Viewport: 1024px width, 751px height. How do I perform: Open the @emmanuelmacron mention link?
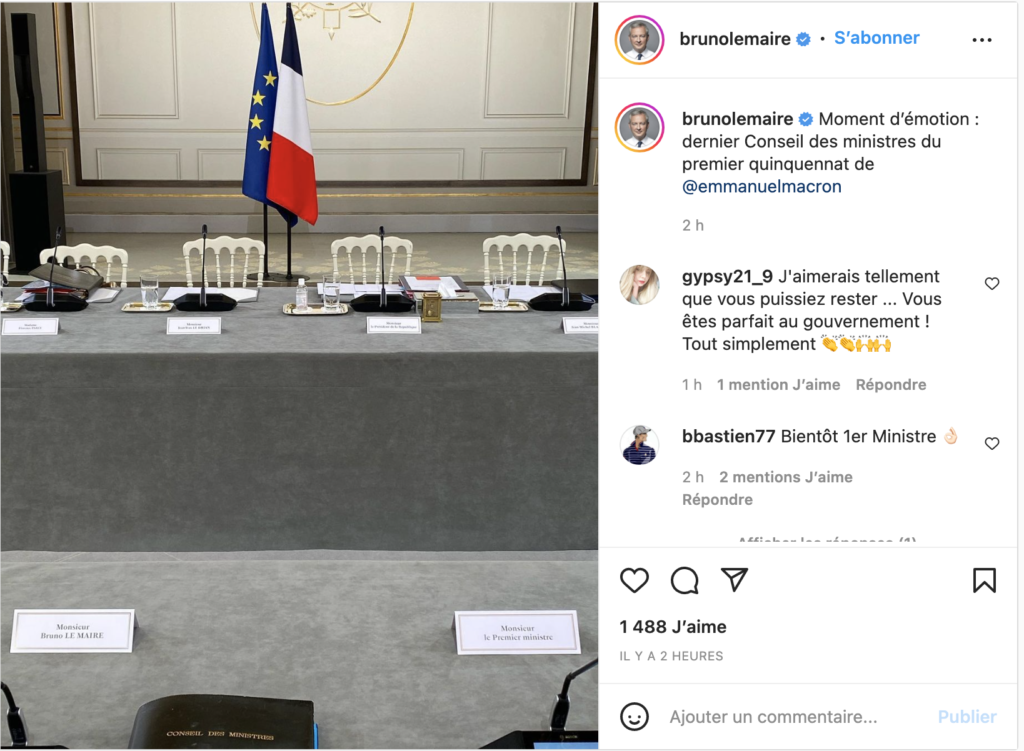761,187
